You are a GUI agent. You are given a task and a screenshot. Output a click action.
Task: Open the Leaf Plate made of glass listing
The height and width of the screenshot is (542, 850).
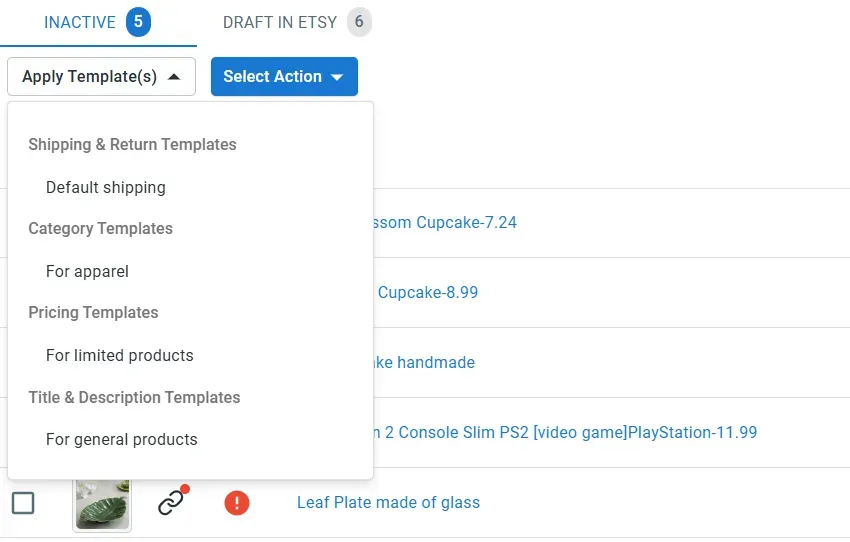click(388, 502)
